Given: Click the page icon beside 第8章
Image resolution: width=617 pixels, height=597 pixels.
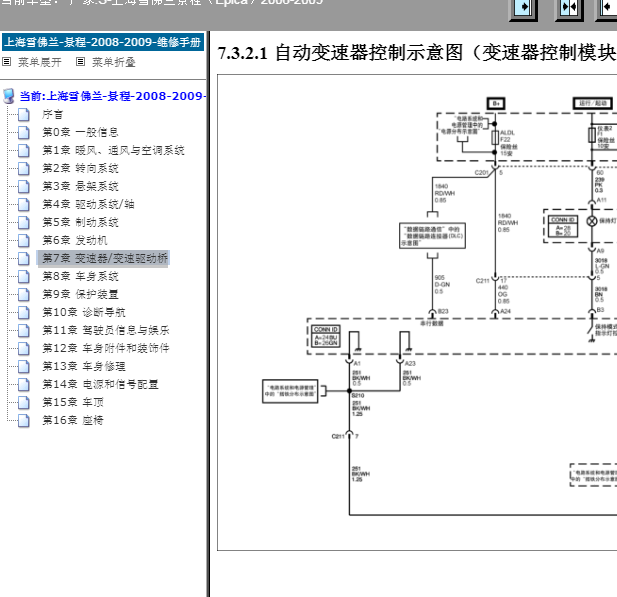Looking at the screenshot, I should pyautogui.click(x=24, y=277).
